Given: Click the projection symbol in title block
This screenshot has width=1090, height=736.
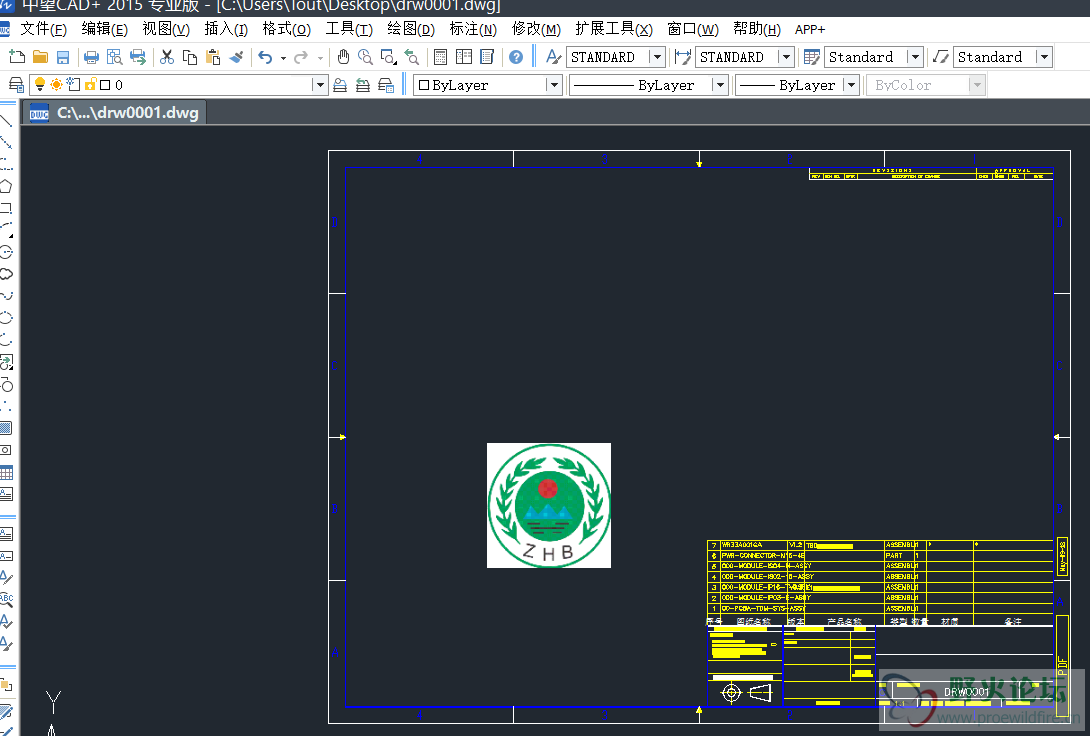Looking at the screenshot, I should [746, 693].
